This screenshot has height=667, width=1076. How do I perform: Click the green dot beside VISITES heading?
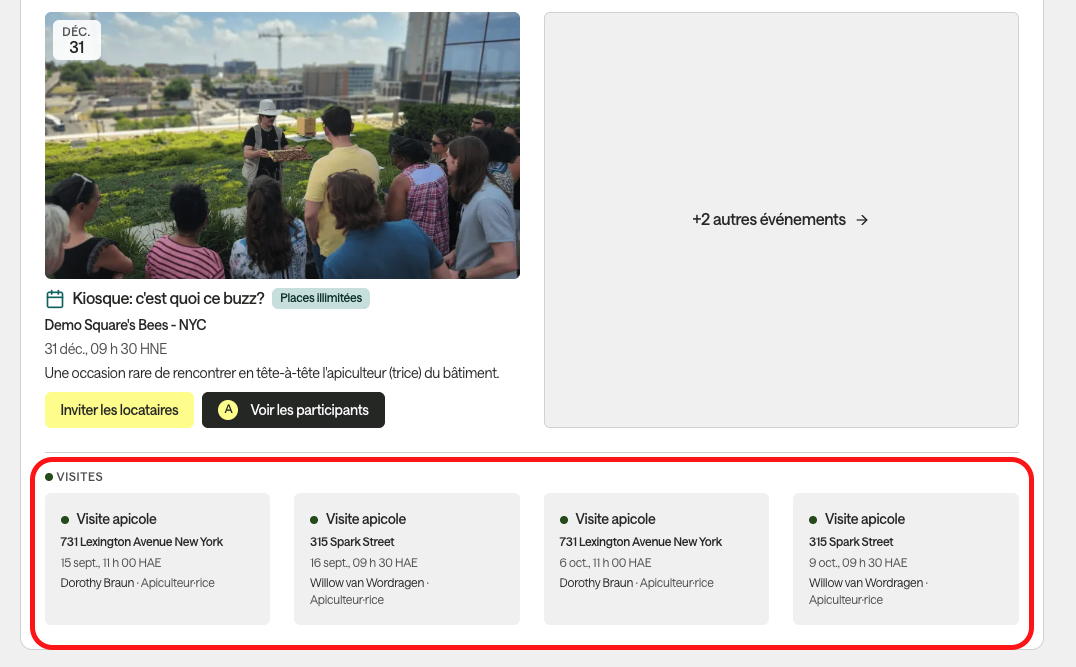coord(49,477)
